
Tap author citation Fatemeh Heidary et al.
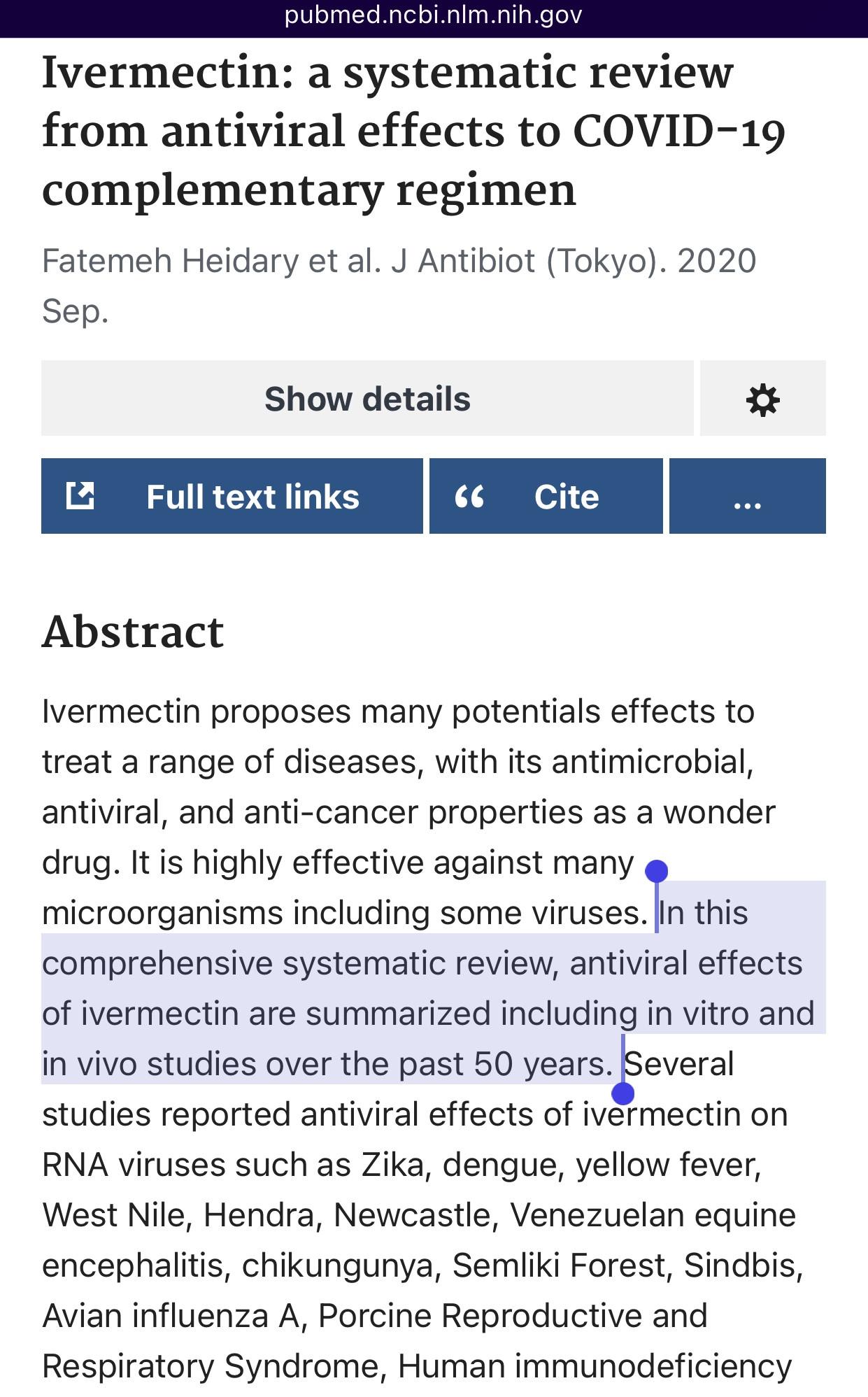[x=212, y=261]
